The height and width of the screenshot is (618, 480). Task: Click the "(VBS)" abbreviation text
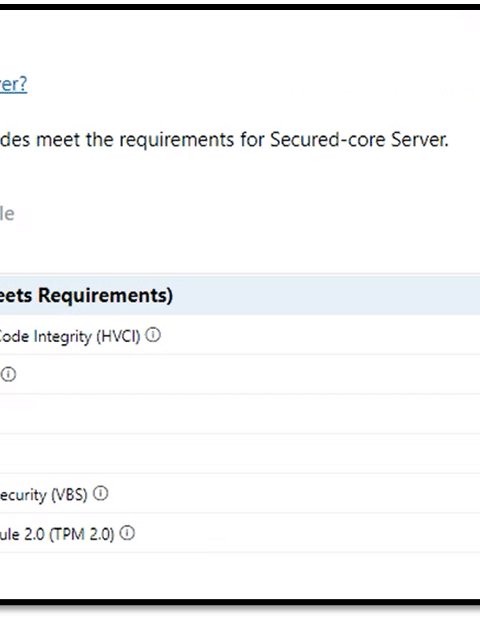point(69,495)
